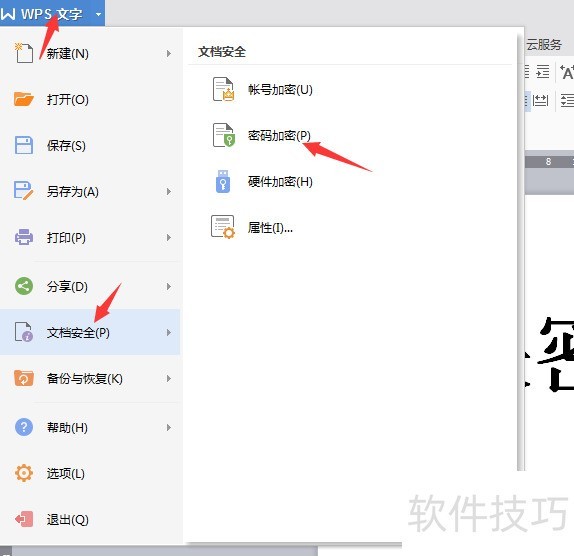
Task: Open the WPS 文字 dropdown arrow
Action: click(x=98, y=15)
